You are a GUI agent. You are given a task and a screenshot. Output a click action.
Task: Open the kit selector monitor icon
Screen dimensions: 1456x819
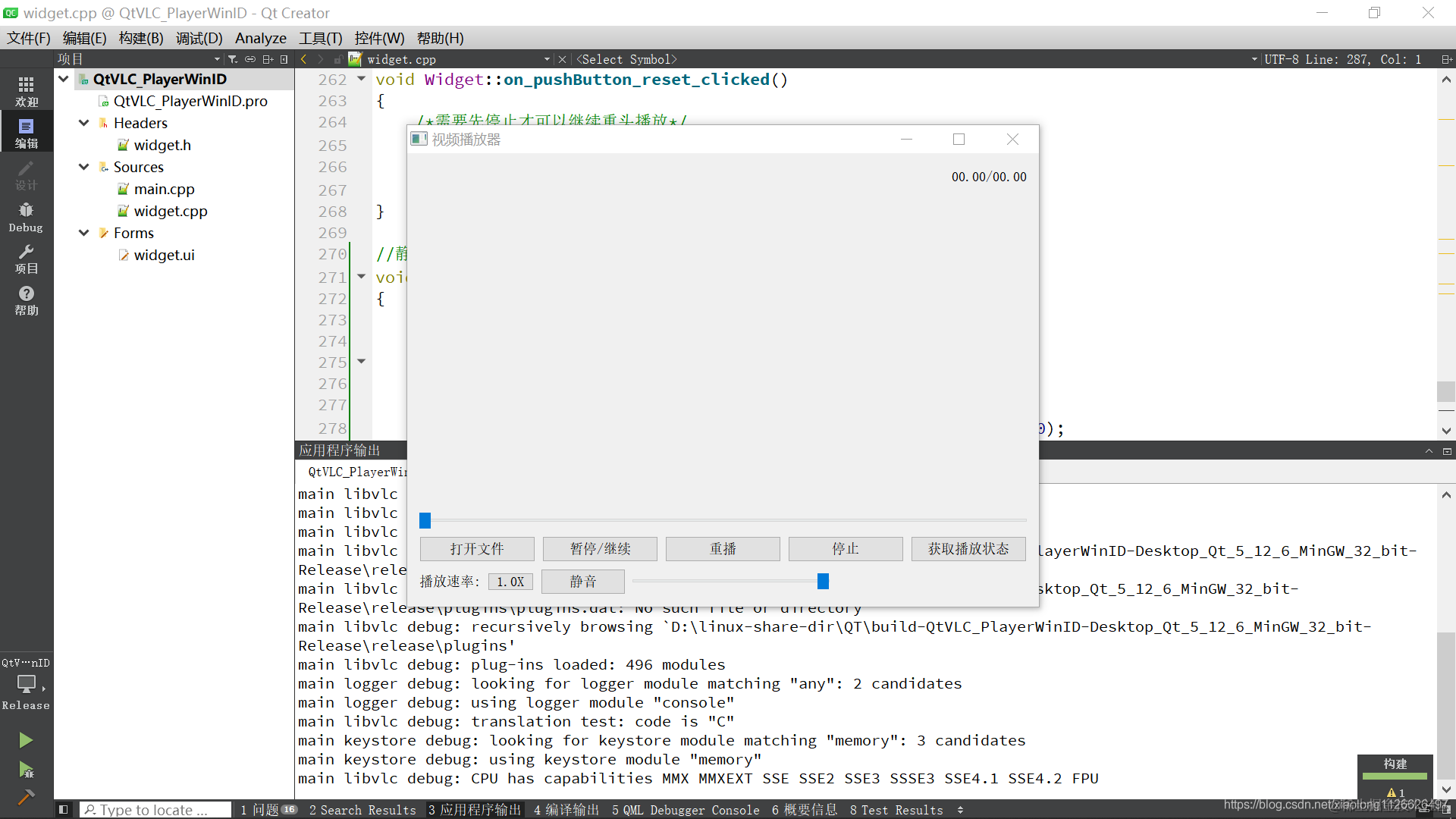[26, 684]
